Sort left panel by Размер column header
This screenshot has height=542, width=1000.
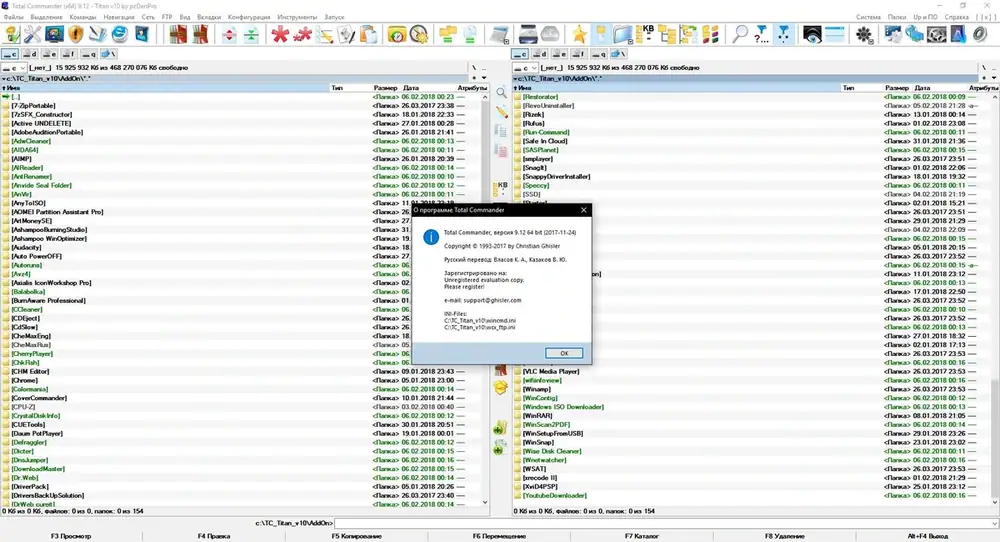[386, 87]
